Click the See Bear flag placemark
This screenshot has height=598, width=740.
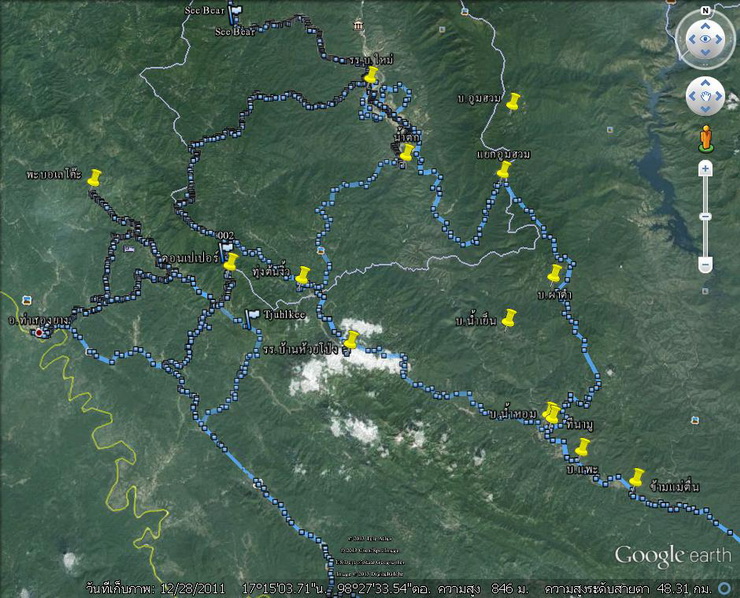tap(234, 14)
